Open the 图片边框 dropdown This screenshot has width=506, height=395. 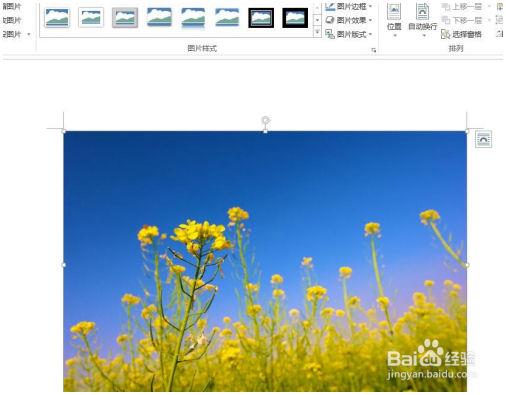(349, 6)
